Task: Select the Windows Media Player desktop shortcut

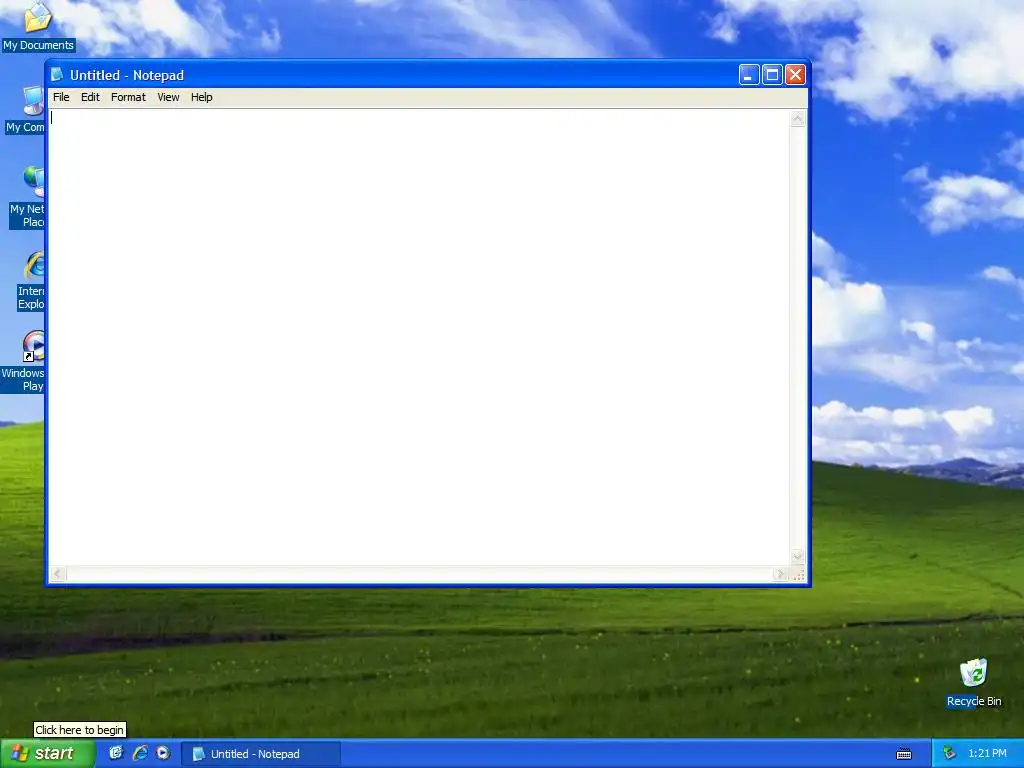Action: 24,361
